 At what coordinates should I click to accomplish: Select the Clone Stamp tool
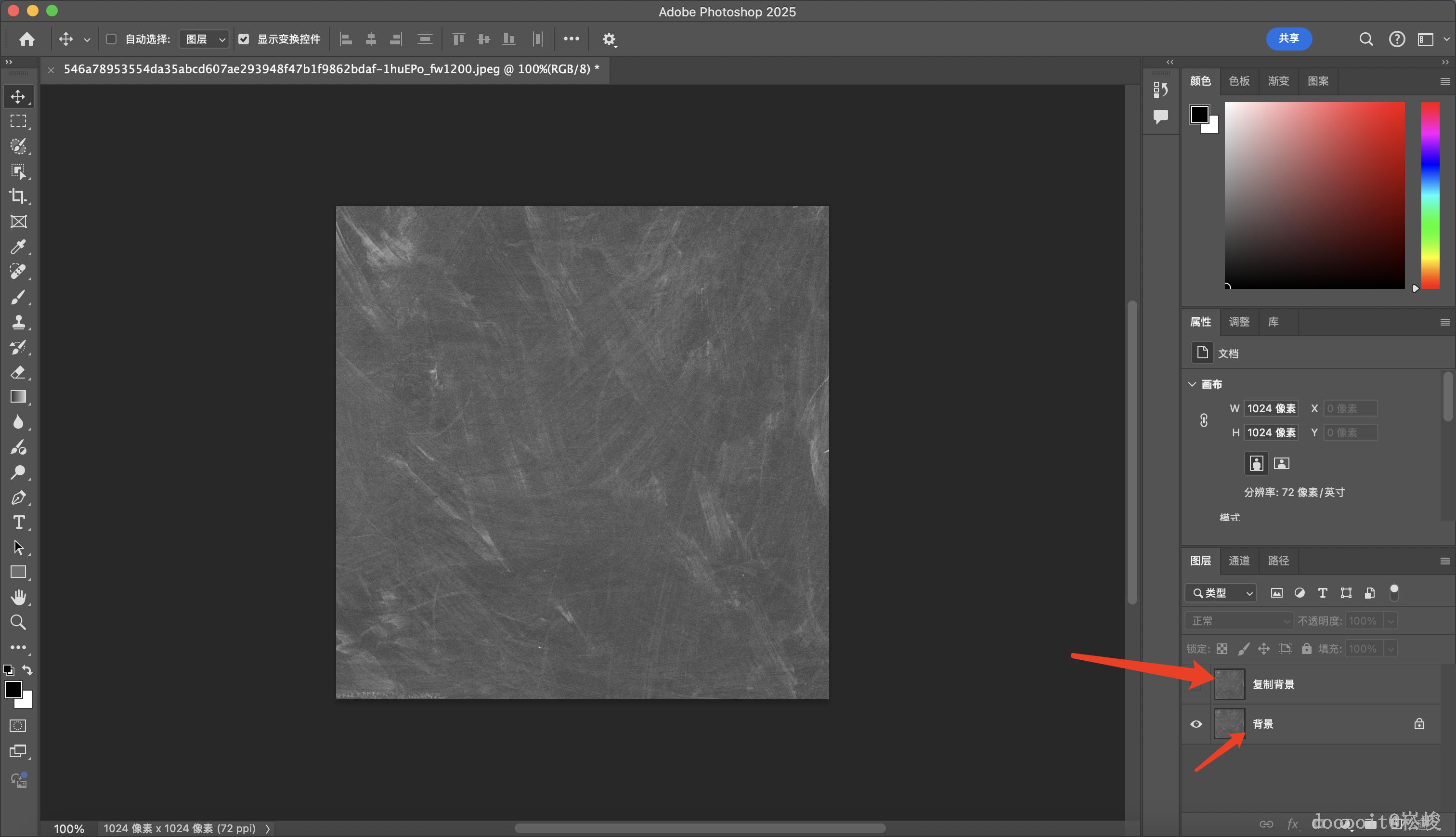tap(18, 322)
